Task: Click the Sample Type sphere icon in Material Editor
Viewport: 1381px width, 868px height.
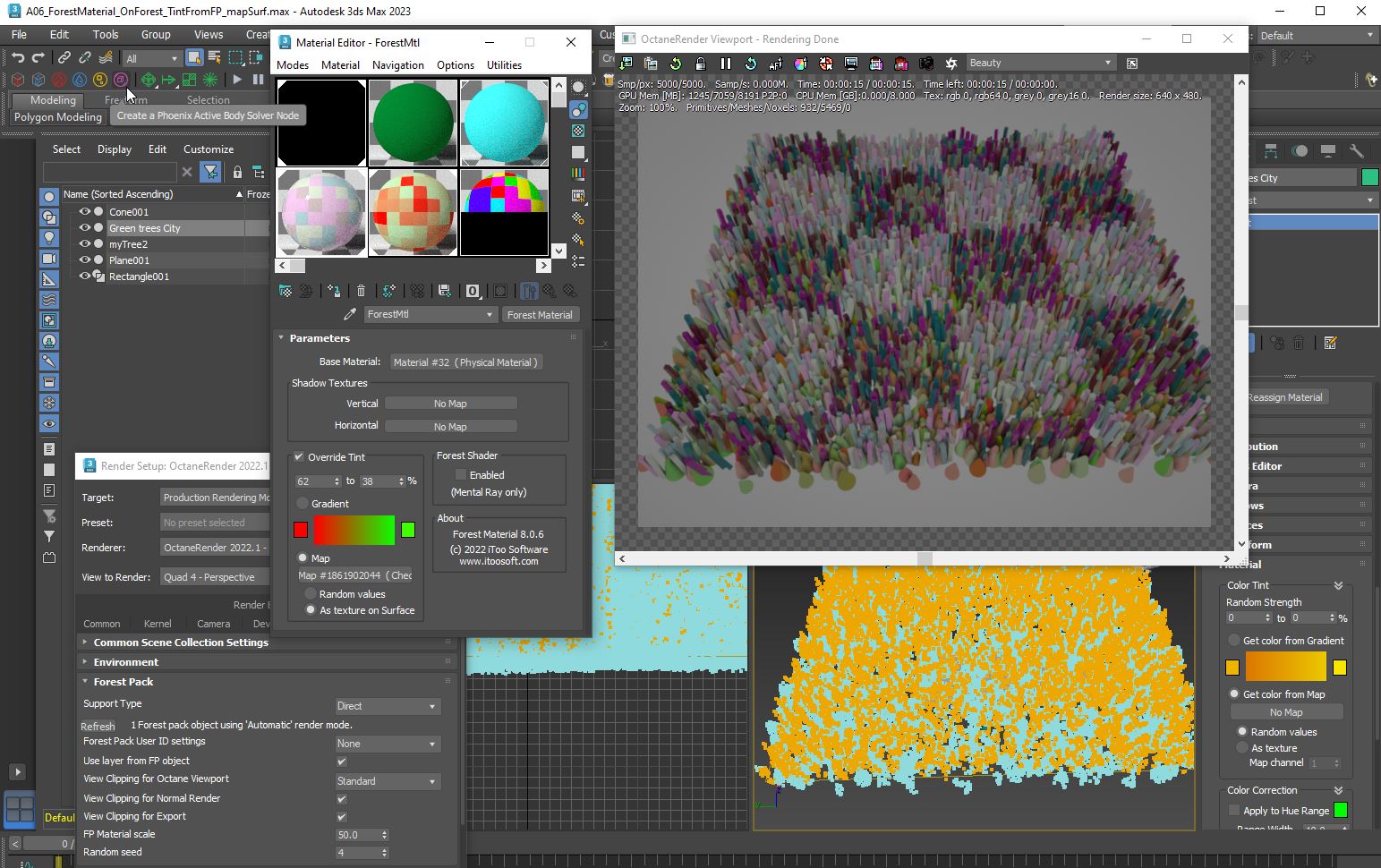Action: (x=578, y=88)
